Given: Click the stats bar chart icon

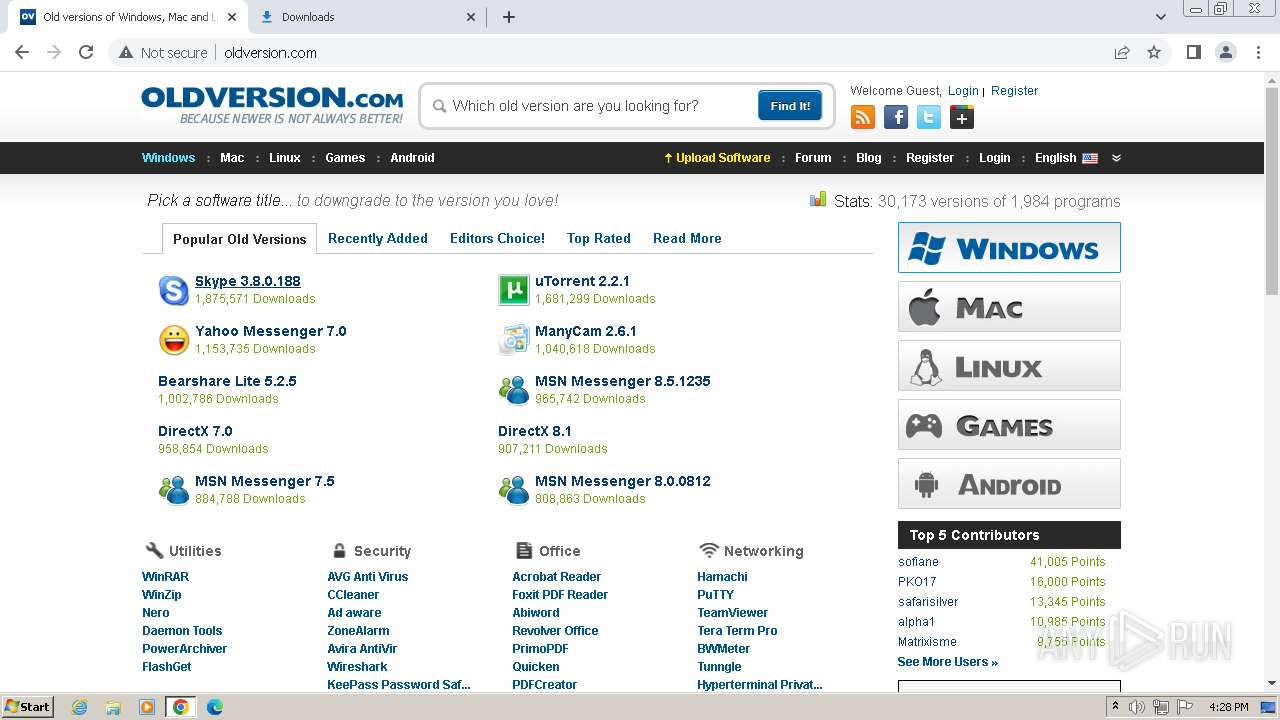Looking at the screenshot, I should point(818,200).
